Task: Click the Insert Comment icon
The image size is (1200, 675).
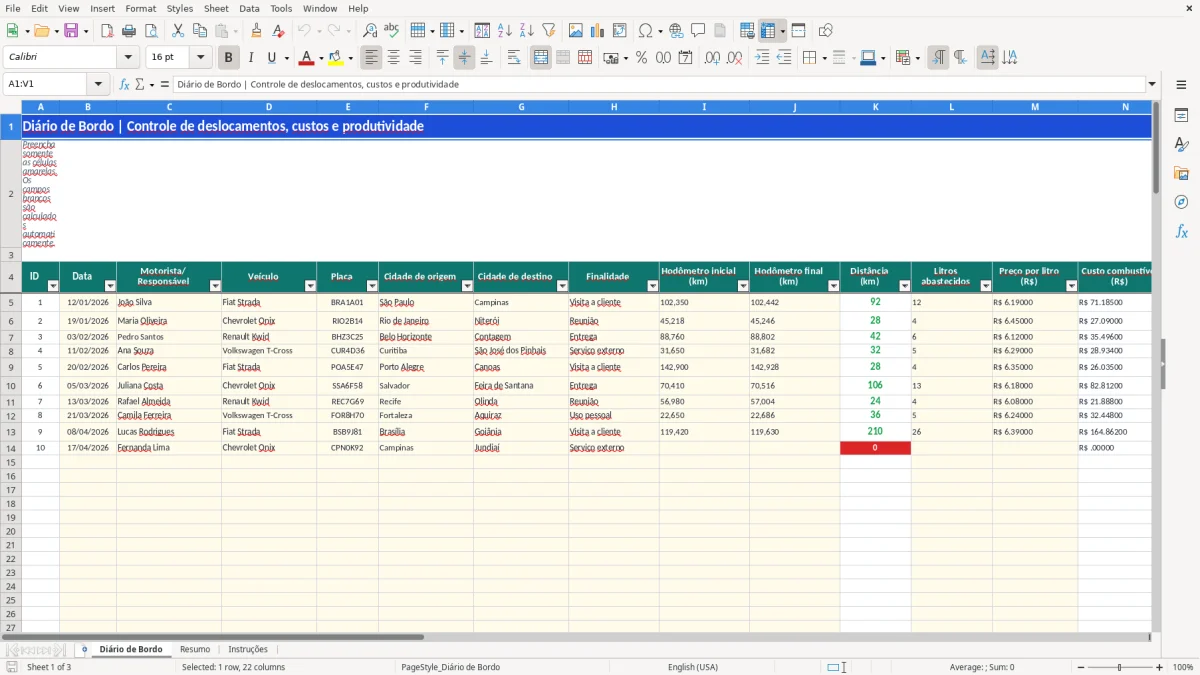Action: coord(698,31)
